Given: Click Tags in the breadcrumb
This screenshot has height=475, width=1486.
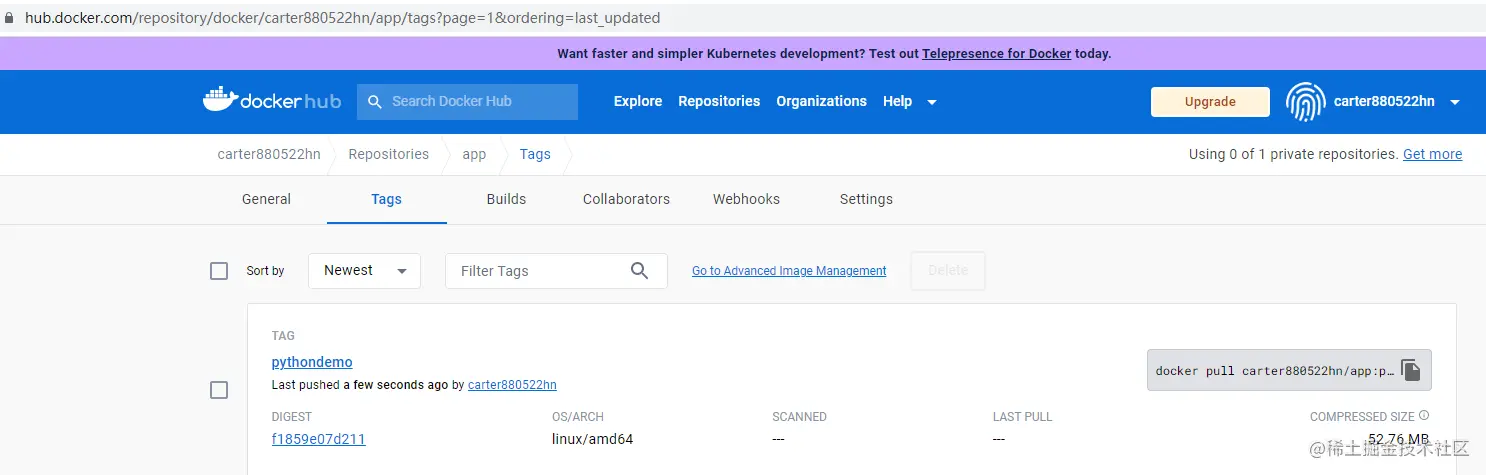Looking at the screenshot, I should (x=535, y=154).
